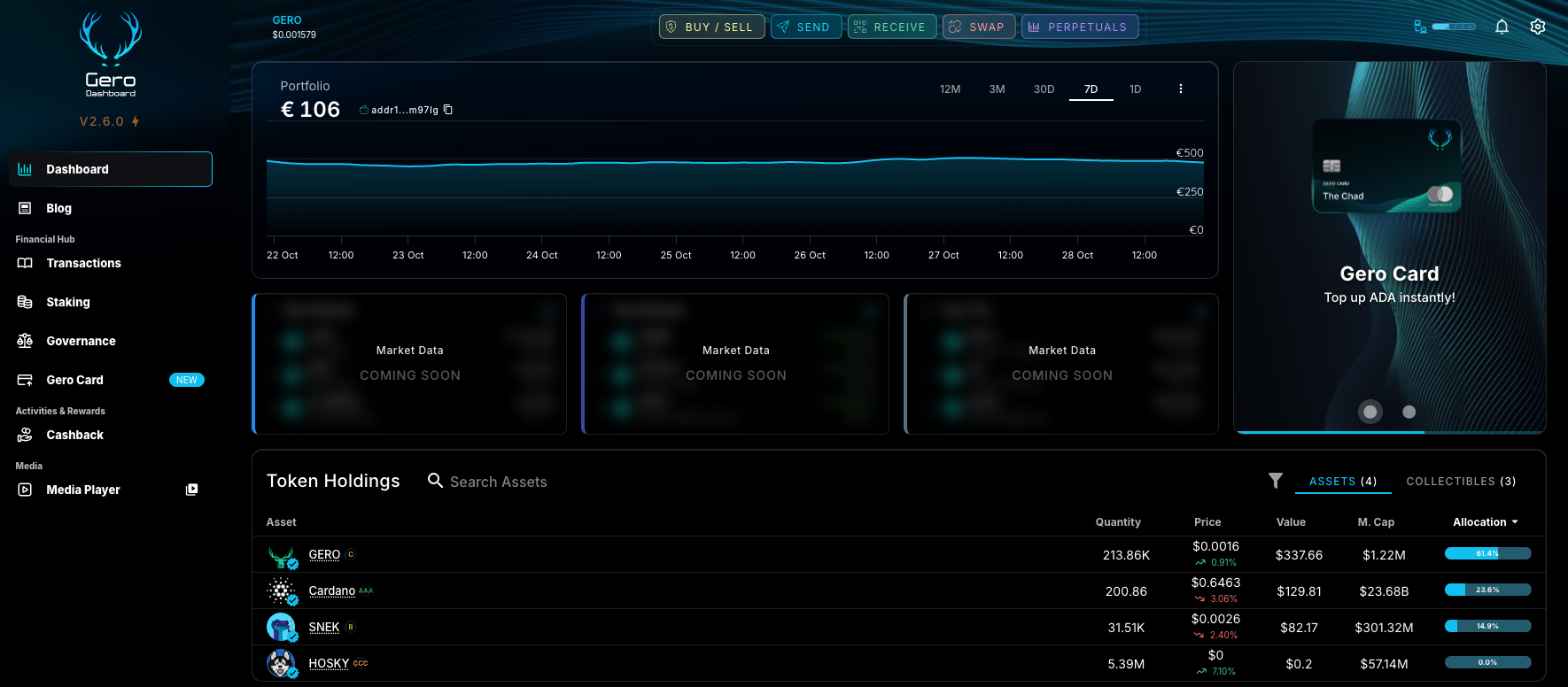Open Gero Card menu item
This screenshot has width=1568, height=687.
point(111,380)
